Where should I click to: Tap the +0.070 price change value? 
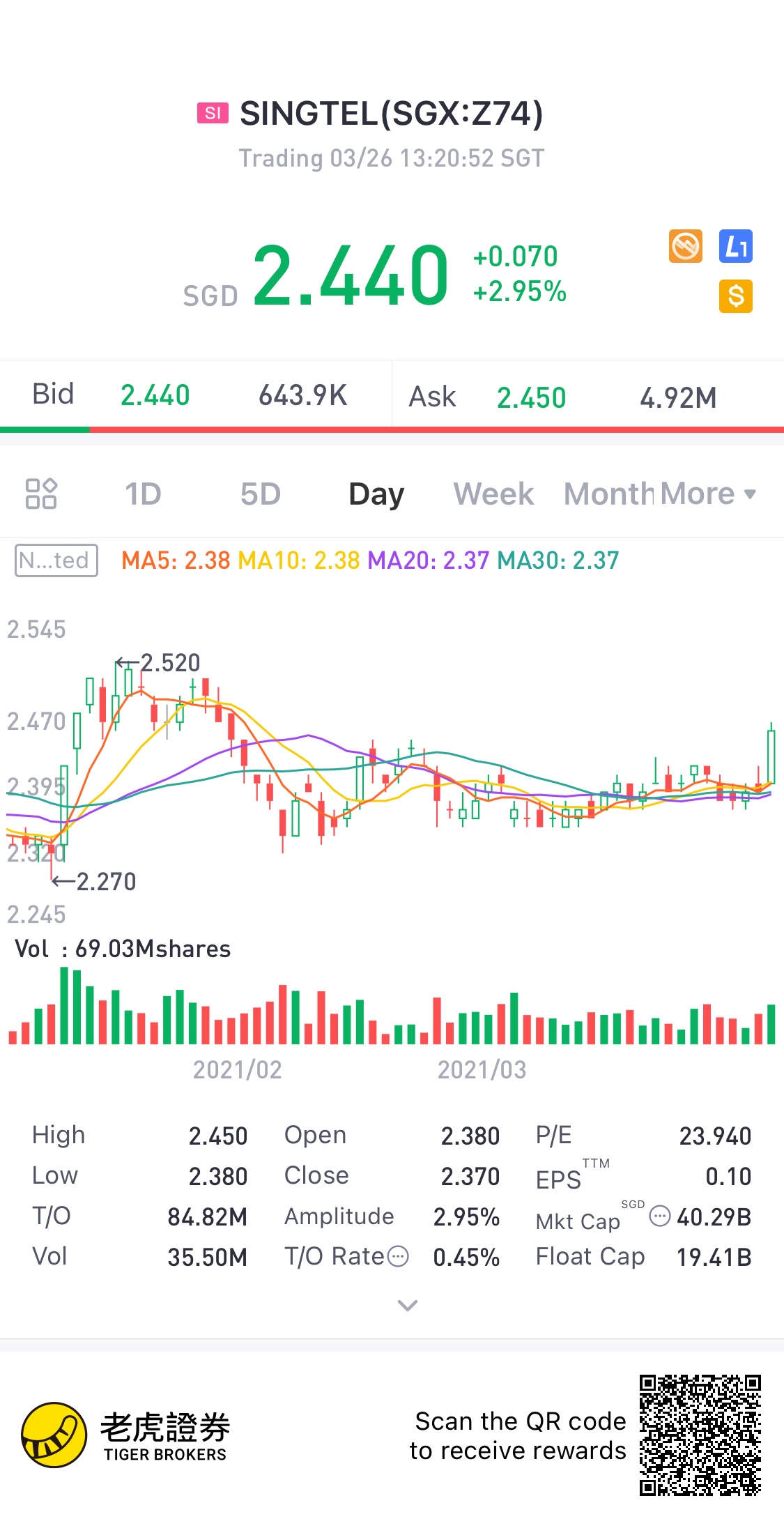pos(516,257)
